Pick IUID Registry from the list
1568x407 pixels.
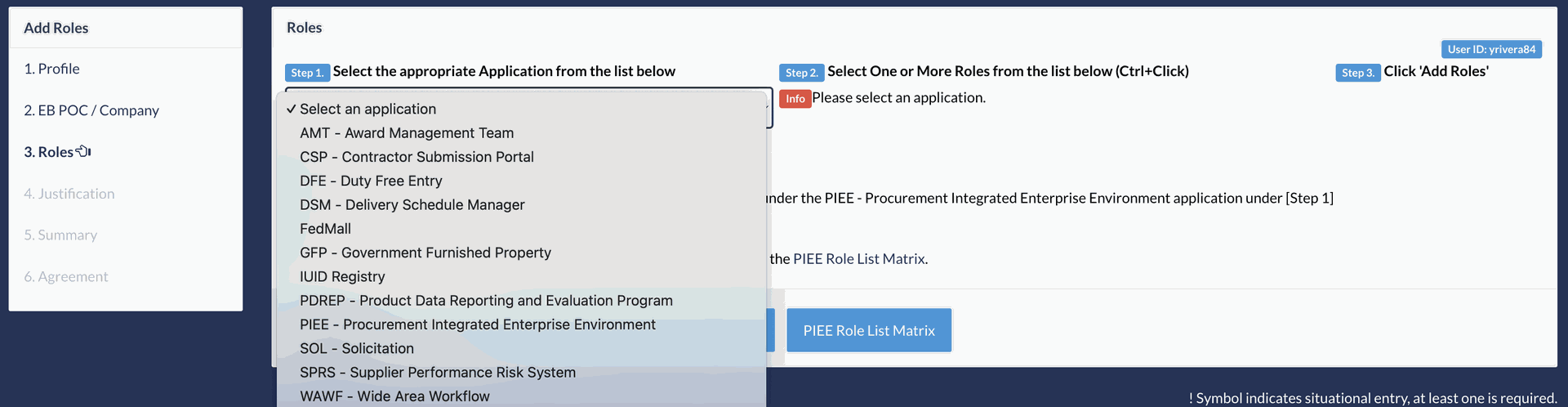(x=342, y=277)
